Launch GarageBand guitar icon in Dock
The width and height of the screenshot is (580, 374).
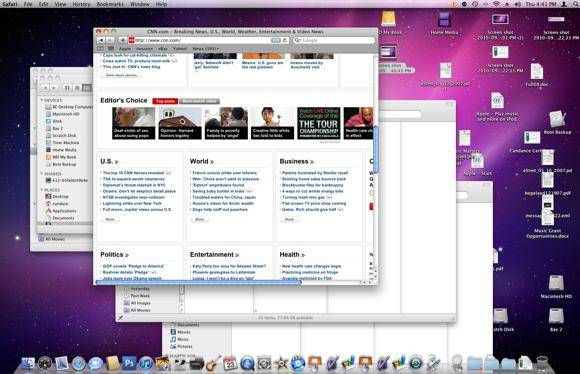[x=213, y=363]
